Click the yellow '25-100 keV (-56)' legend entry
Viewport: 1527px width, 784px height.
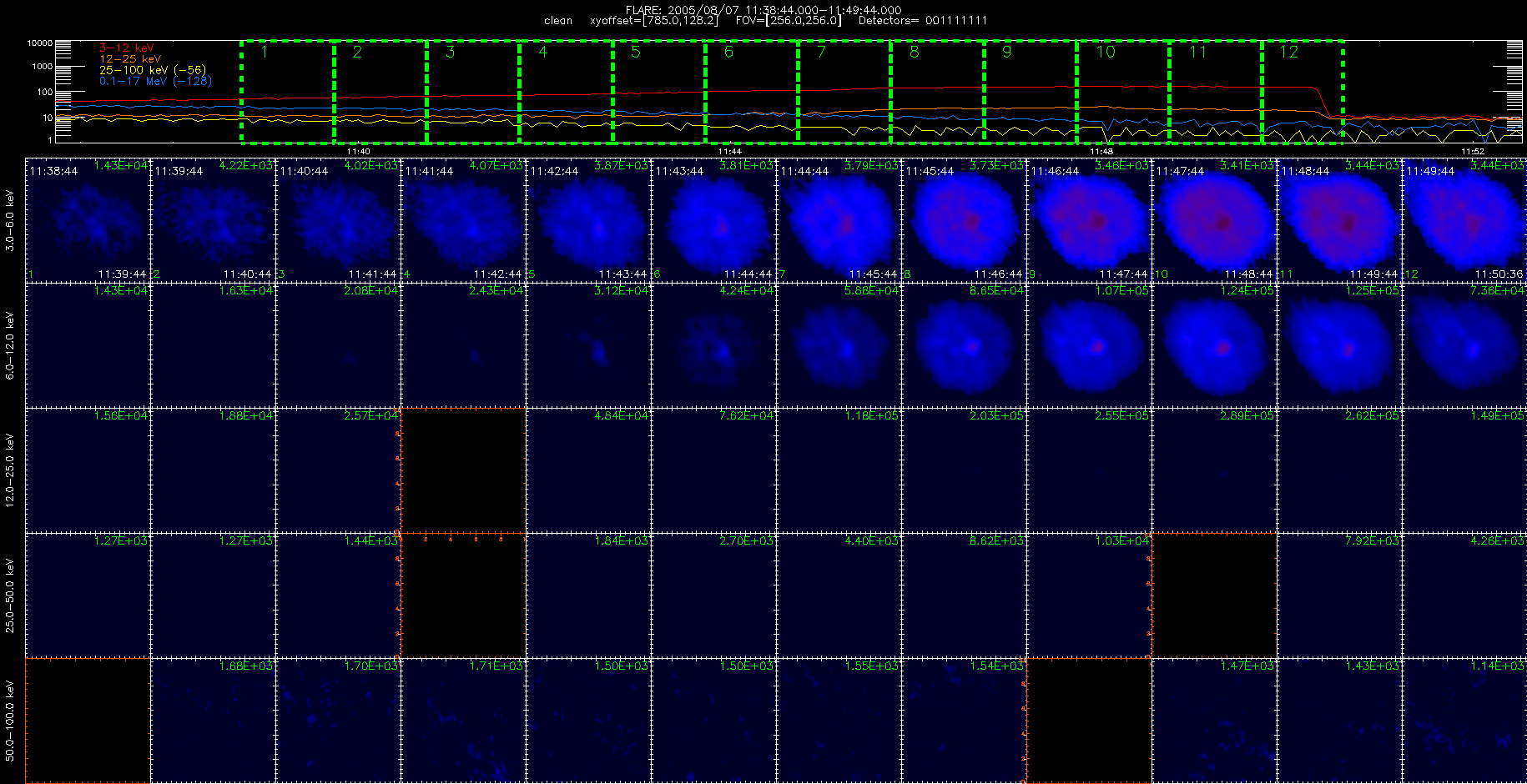[x=153, y=70]
